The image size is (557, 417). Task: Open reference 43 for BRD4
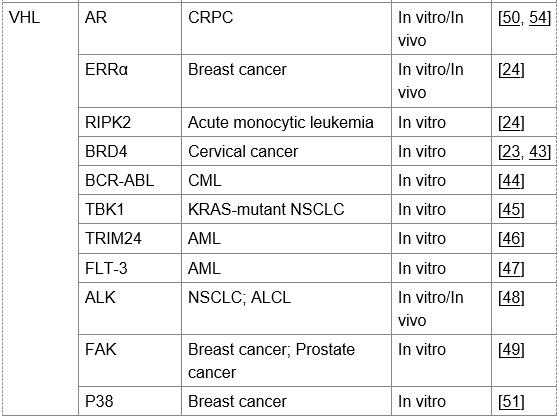click(x=538, y=152)
